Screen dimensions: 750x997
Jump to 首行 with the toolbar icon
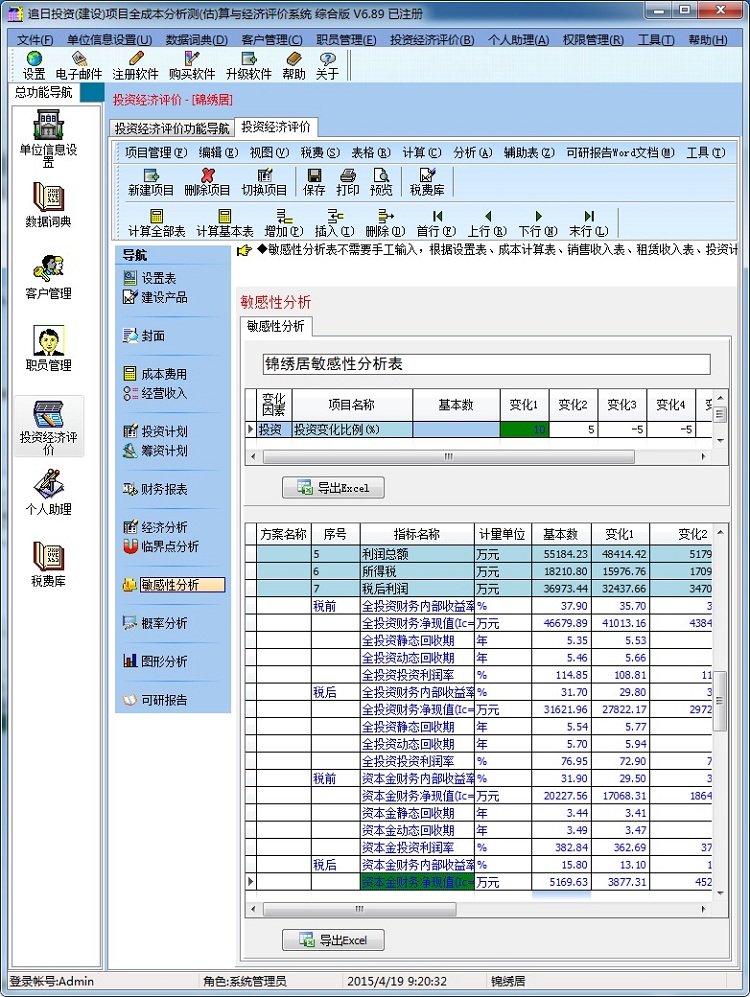pyautogui.click(x=437, y=223)
